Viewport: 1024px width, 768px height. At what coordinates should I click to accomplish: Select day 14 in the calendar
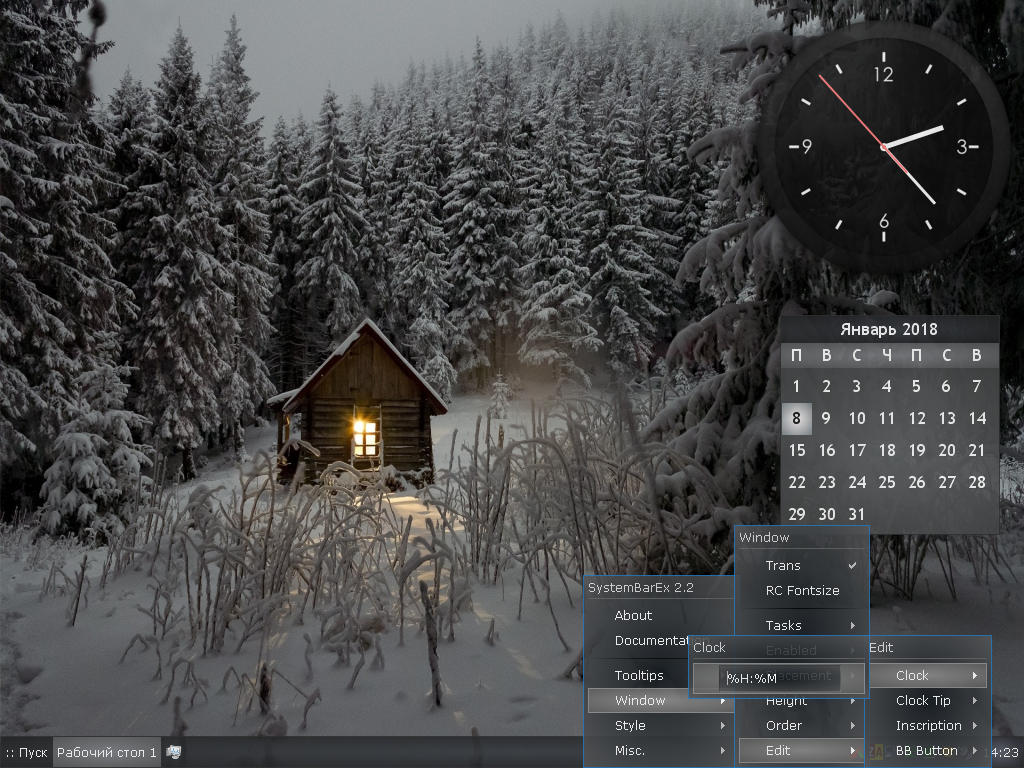(x=977, y=418)
